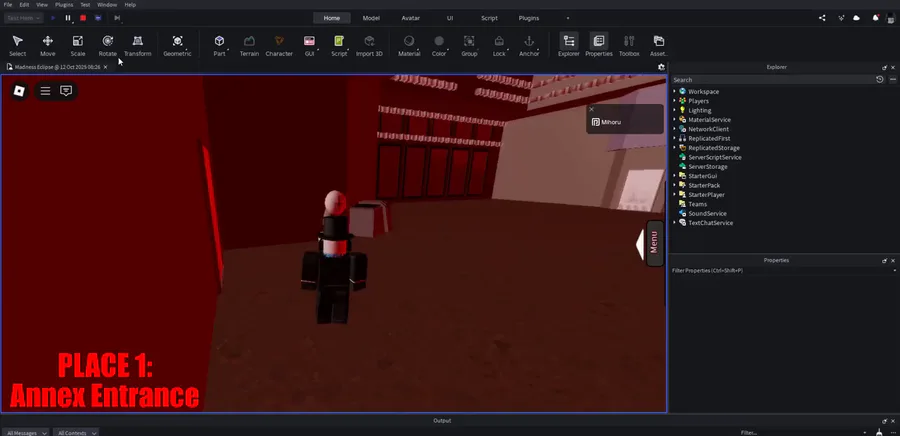Activate the Move tool

click(x=48, y=45)
